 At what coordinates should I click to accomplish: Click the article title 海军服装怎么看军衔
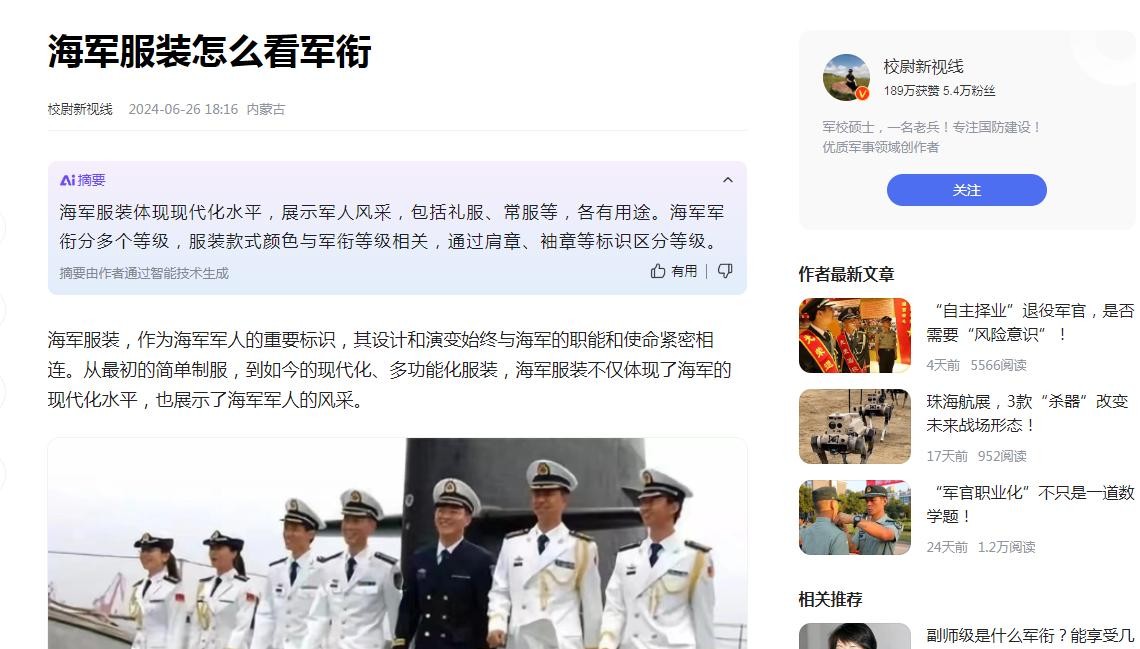tap(210, 52)
